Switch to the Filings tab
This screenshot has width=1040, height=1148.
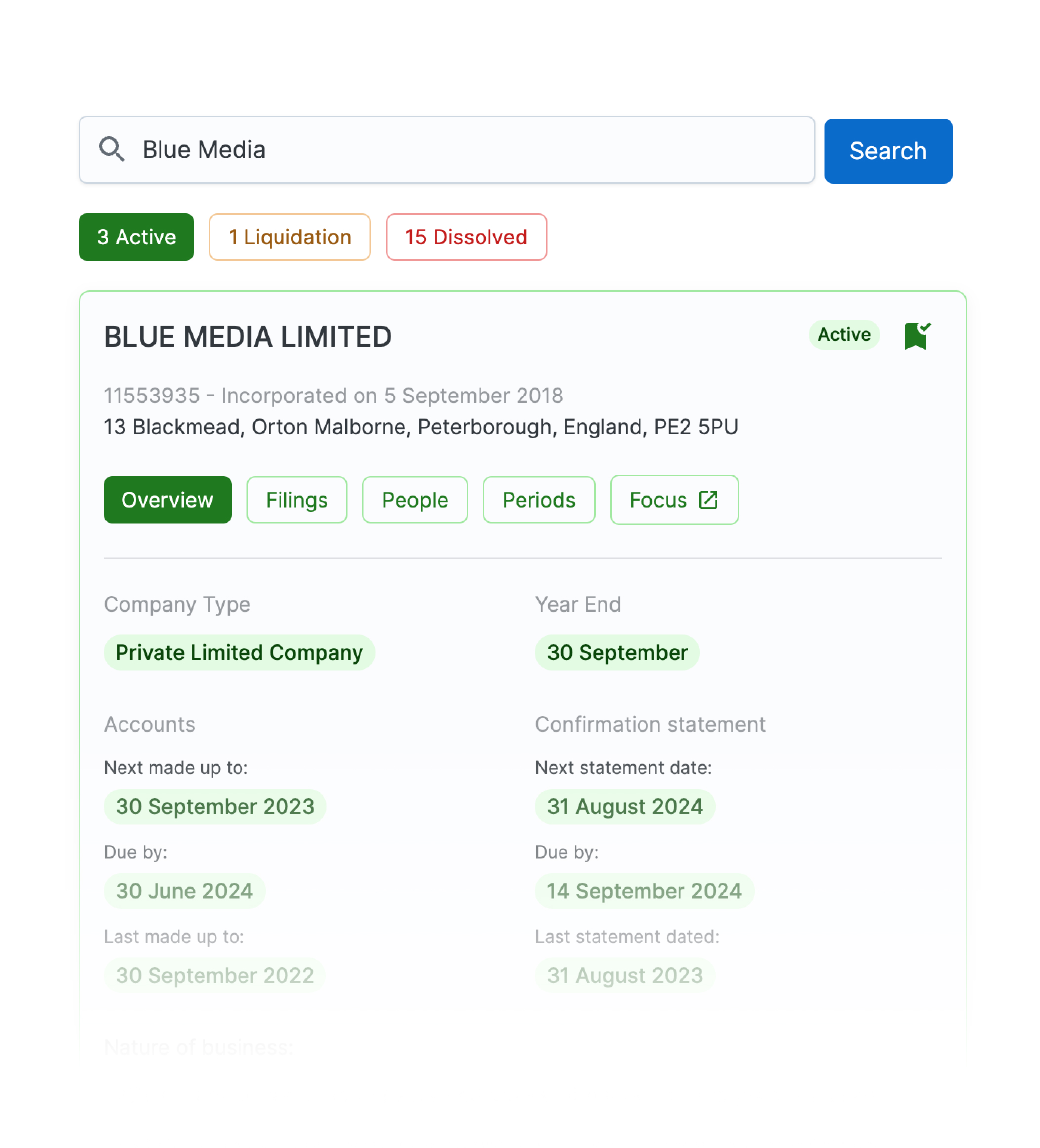pyautogui.click(x=296, y=500)
